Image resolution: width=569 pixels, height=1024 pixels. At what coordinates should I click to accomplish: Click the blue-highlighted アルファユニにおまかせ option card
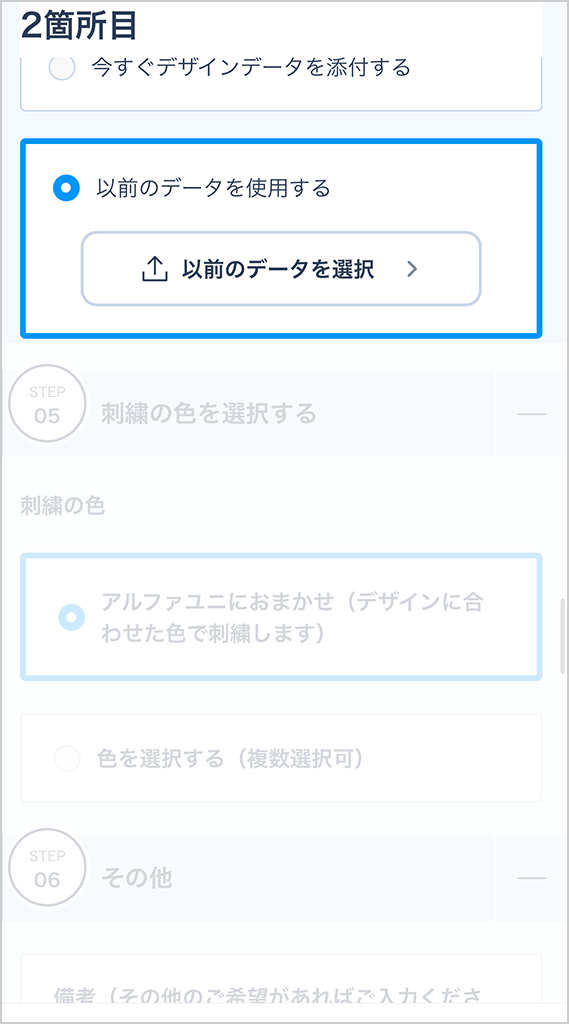[x=281, y=617]
